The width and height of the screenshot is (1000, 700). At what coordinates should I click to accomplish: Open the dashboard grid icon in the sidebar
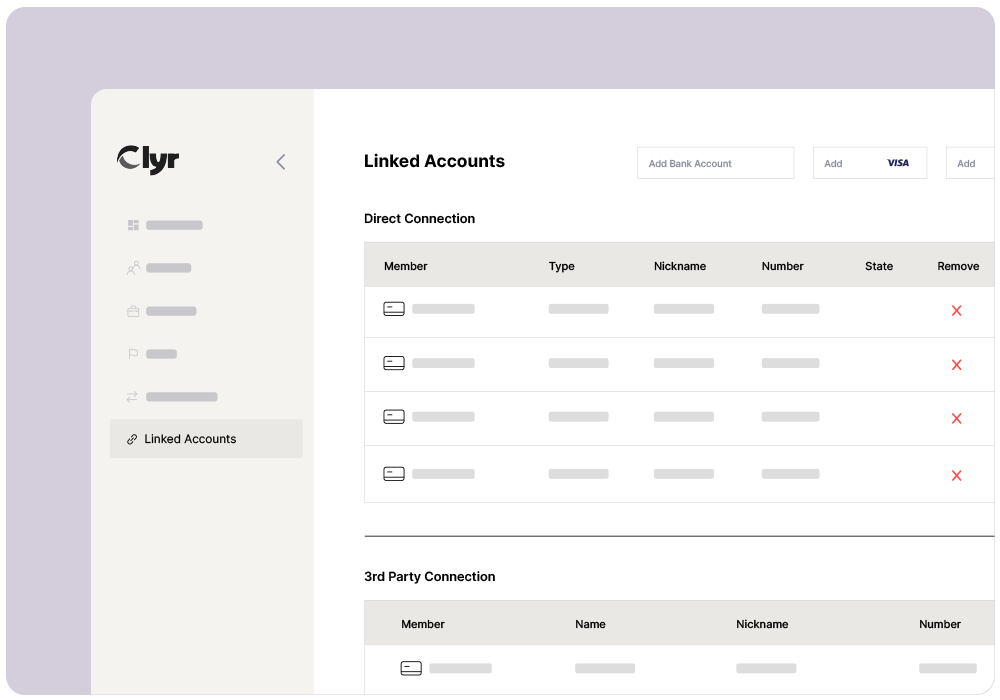(133, 225)
